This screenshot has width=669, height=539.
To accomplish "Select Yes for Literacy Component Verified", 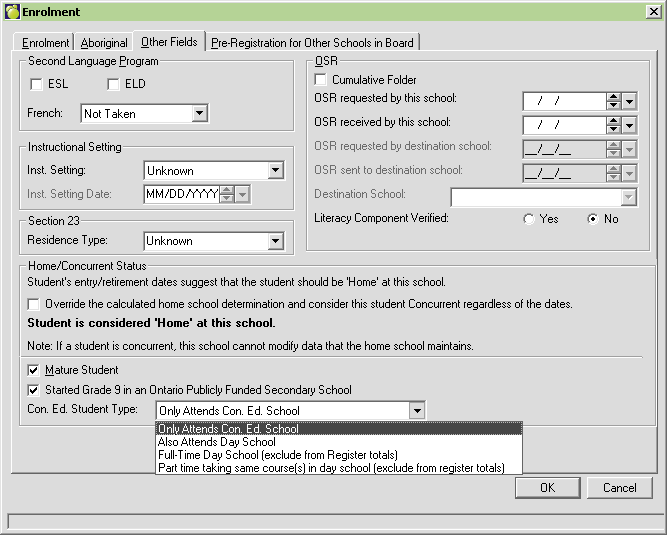I will coord(528,219).
